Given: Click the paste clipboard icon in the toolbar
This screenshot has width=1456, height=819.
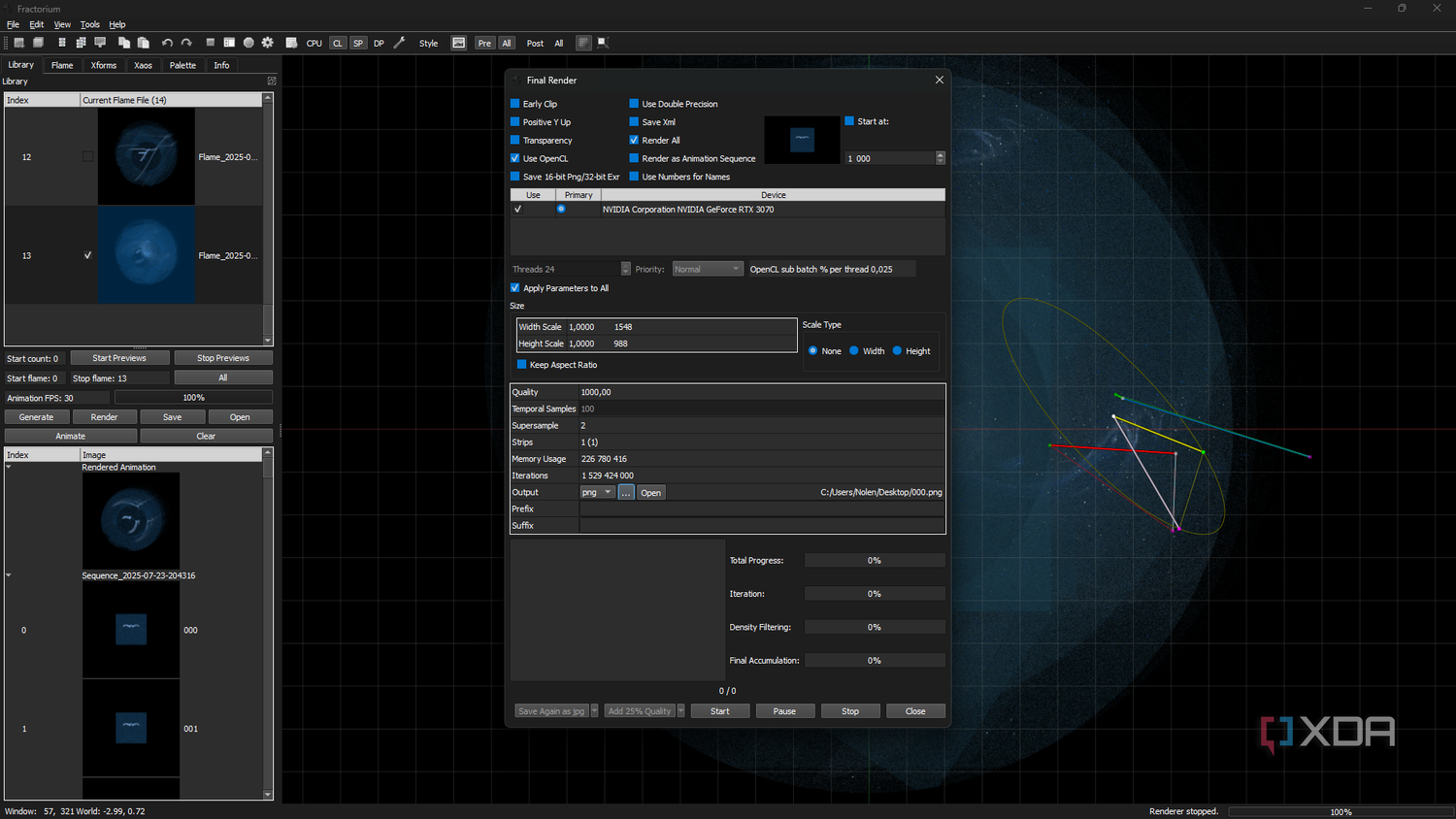Looking at the screenshot, I should (143, 43).
